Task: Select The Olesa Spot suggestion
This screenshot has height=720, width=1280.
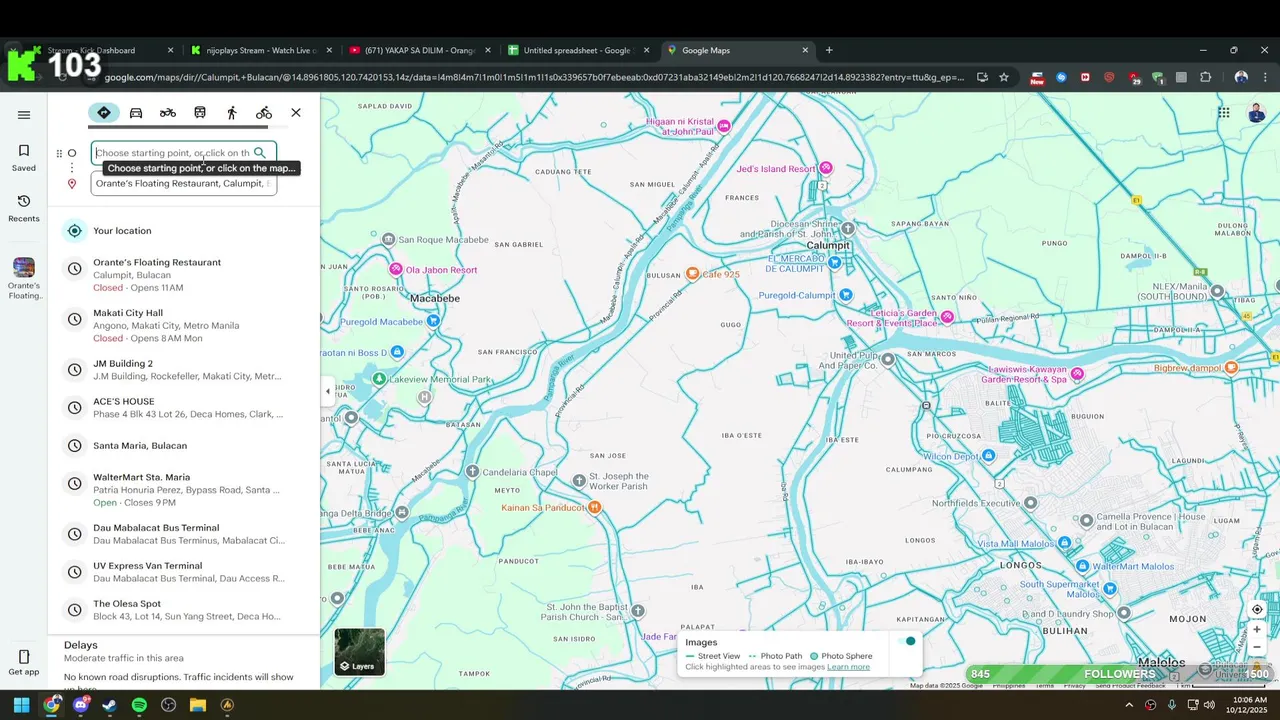Action: point(184,610)
